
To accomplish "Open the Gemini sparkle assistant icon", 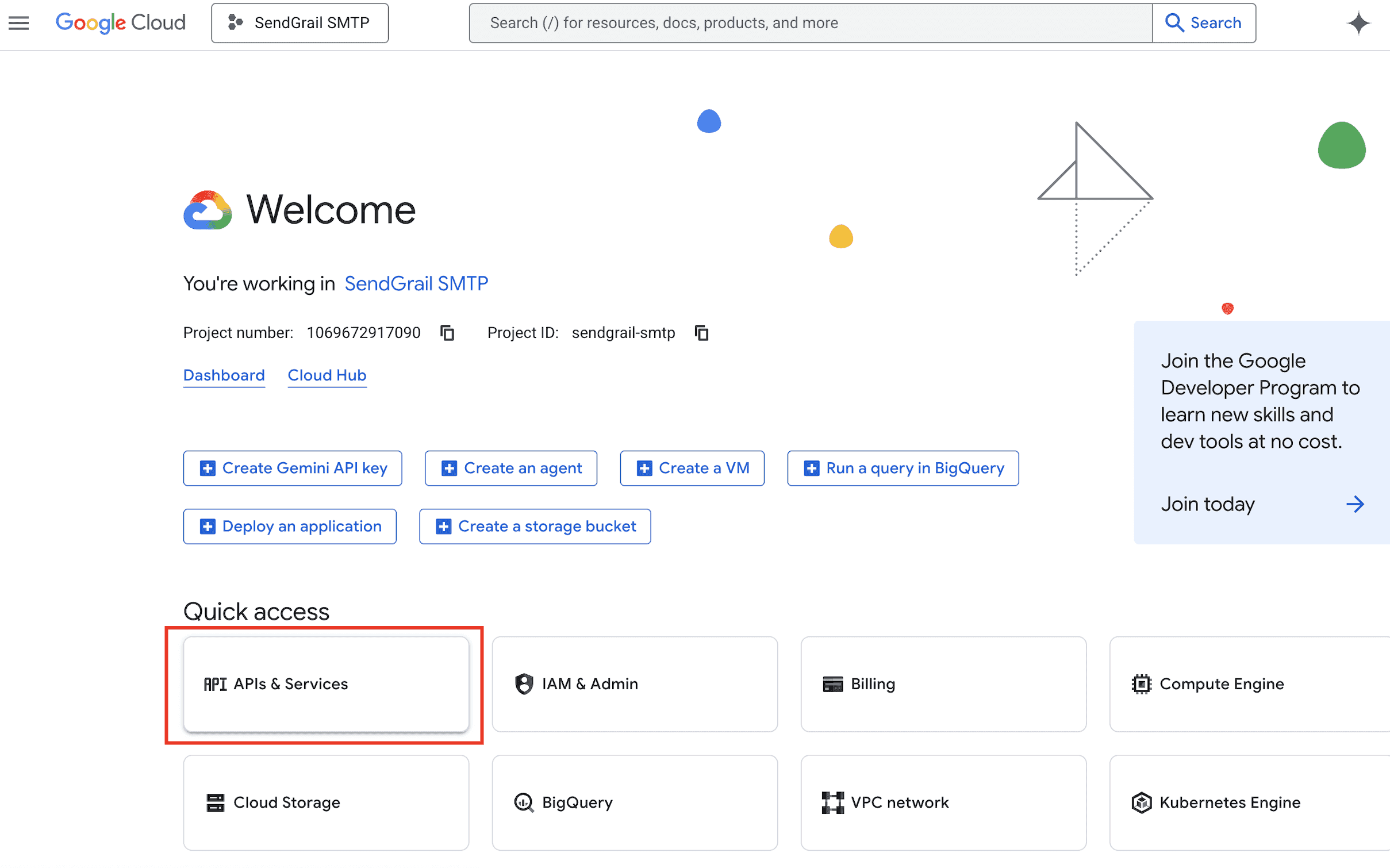I will tap(1358, 23).
